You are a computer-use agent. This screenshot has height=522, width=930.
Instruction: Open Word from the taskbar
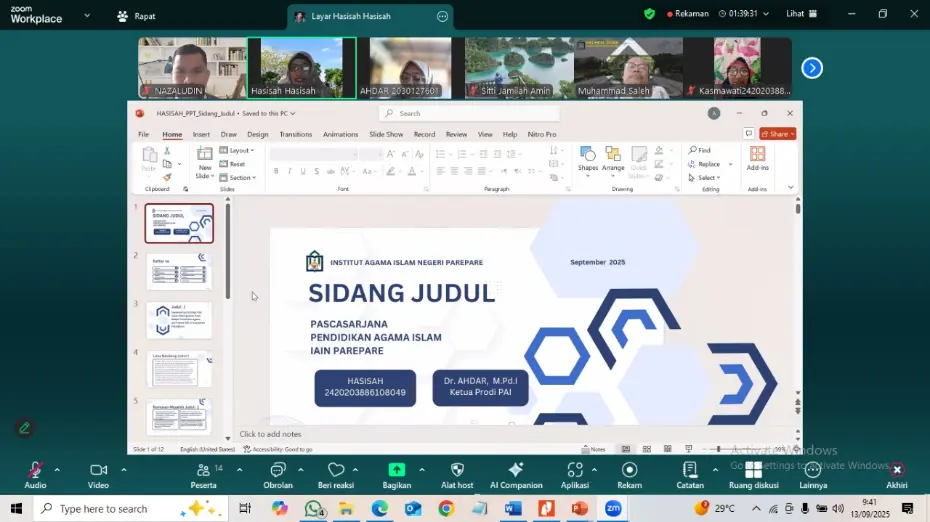pyautogui.click(x=513, y=508)
